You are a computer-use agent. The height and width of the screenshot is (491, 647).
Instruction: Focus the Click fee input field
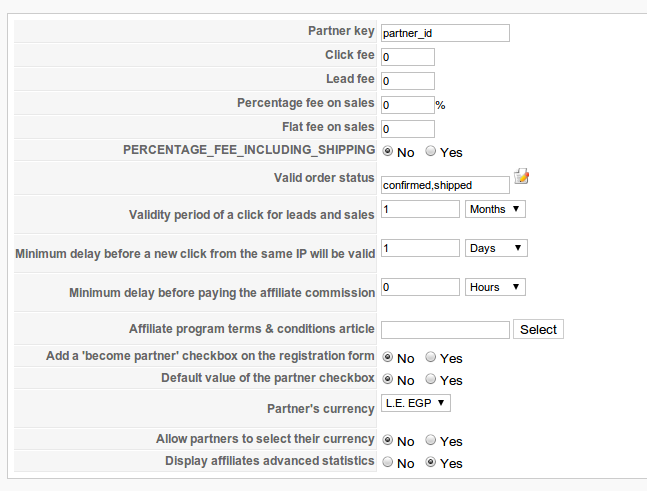pyautogui.click(x=408, y=57)
